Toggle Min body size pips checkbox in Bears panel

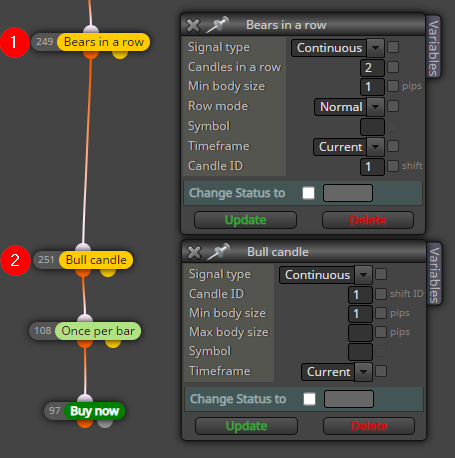[x=393, y=86]
